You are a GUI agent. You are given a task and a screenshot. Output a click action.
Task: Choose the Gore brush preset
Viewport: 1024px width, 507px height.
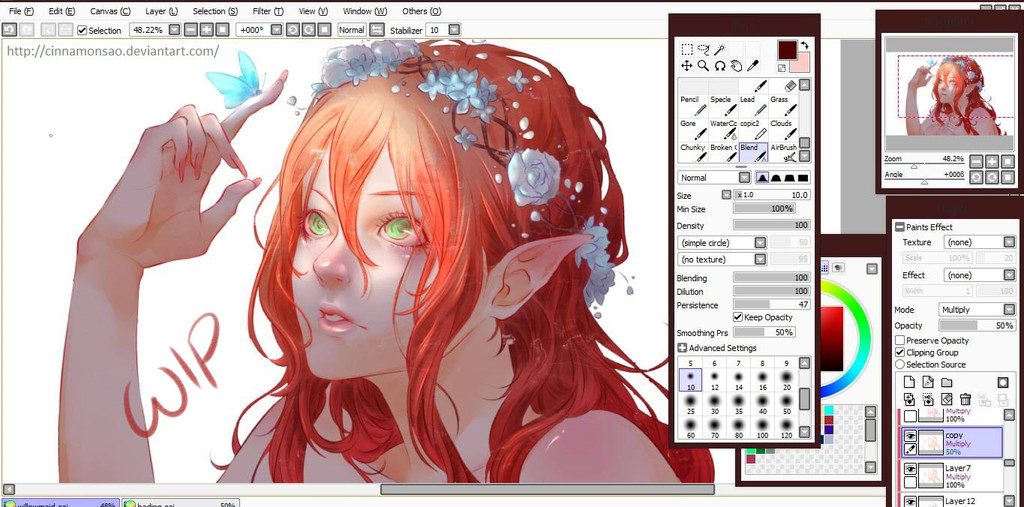[692, 129]
